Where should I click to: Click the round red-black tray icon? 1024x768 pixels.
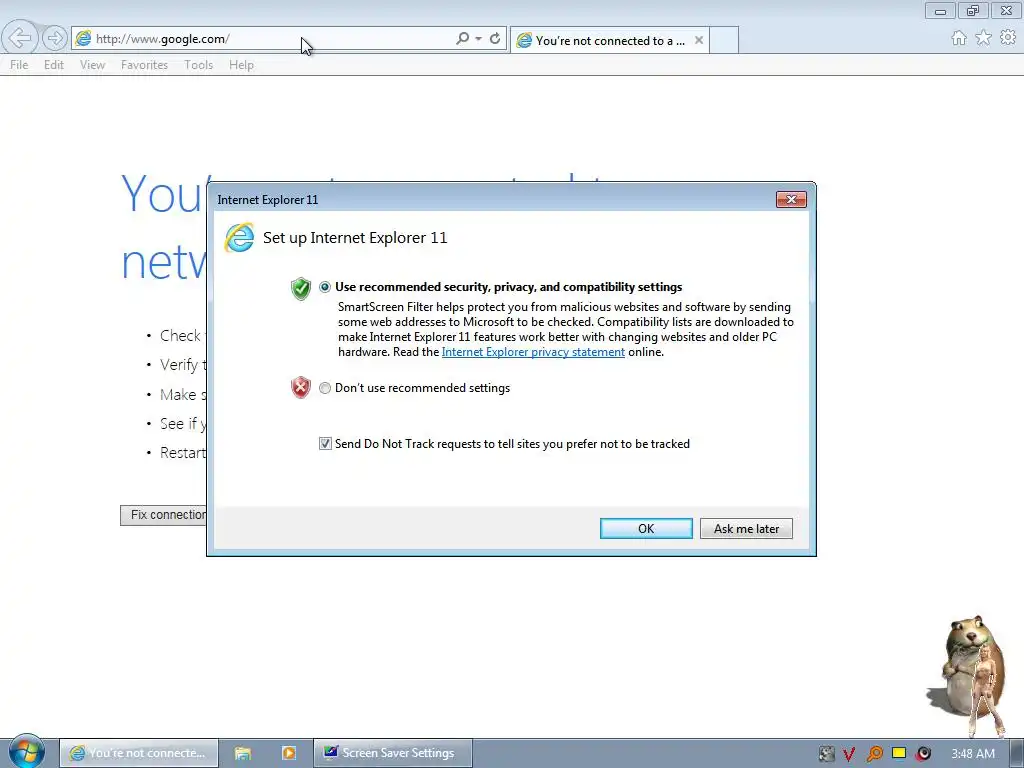pyautogui.click(x=923, y=754)
